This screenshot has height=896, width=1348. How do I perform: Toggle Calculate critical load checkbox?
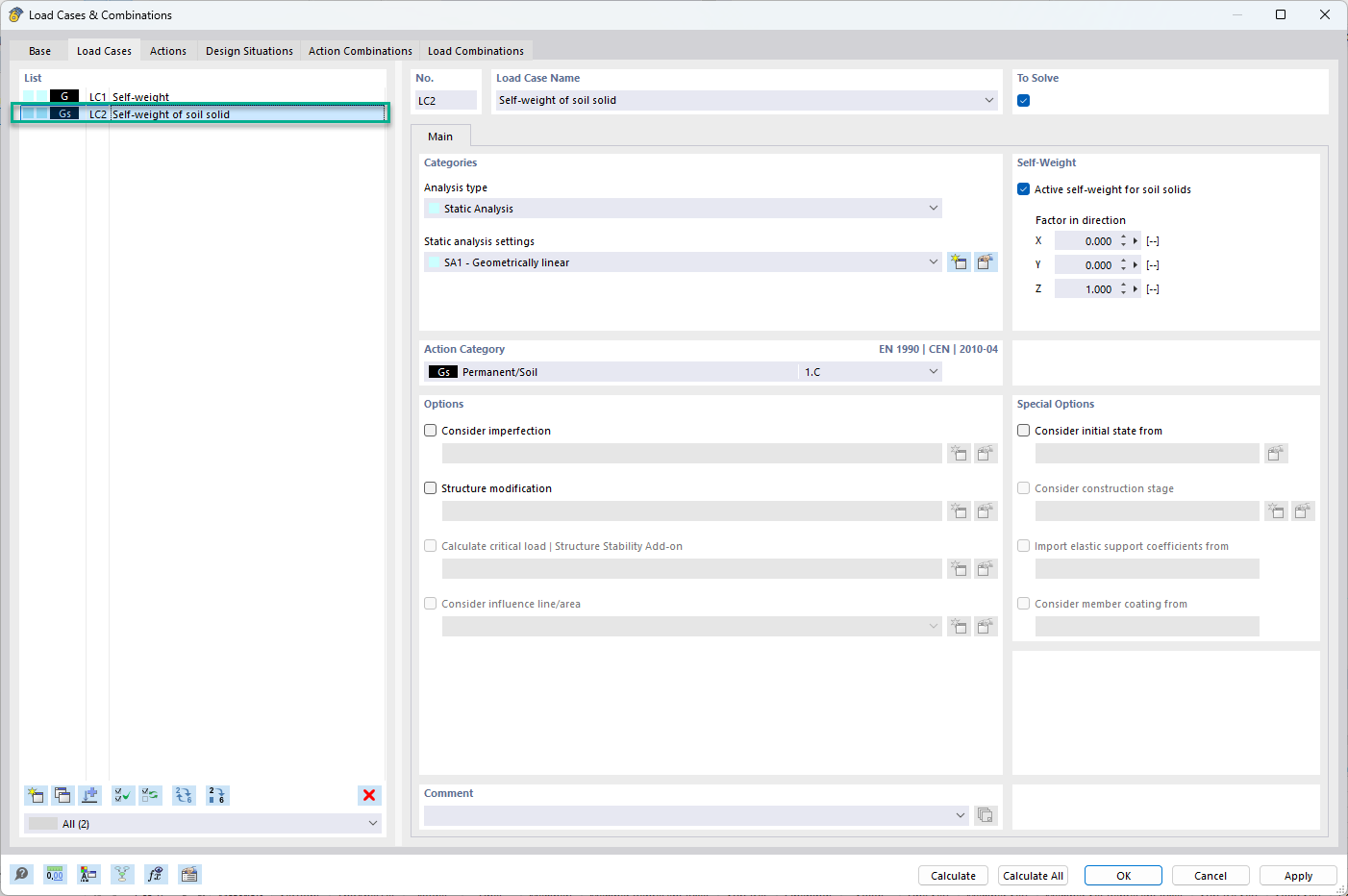tap(431, 546)
